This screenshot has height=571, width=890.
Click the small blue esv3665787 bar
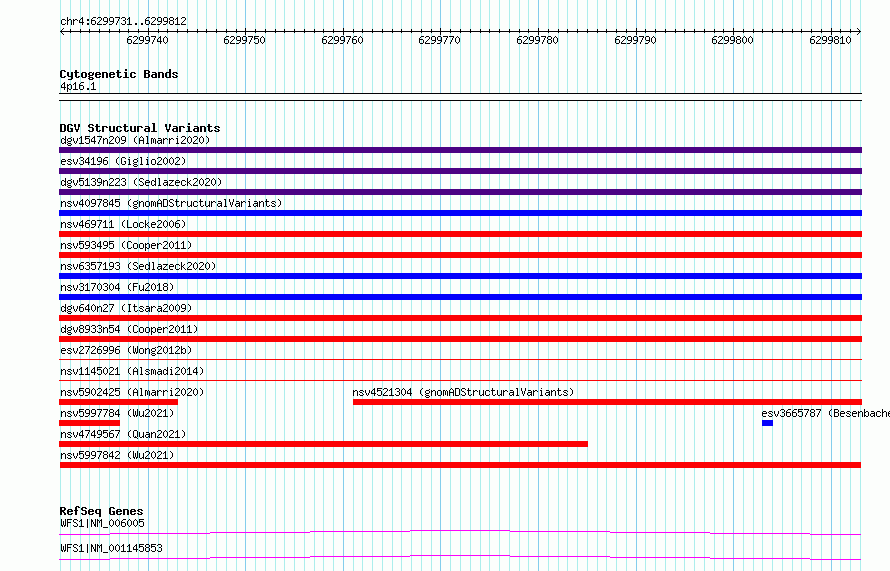click(x=767, y=423)
